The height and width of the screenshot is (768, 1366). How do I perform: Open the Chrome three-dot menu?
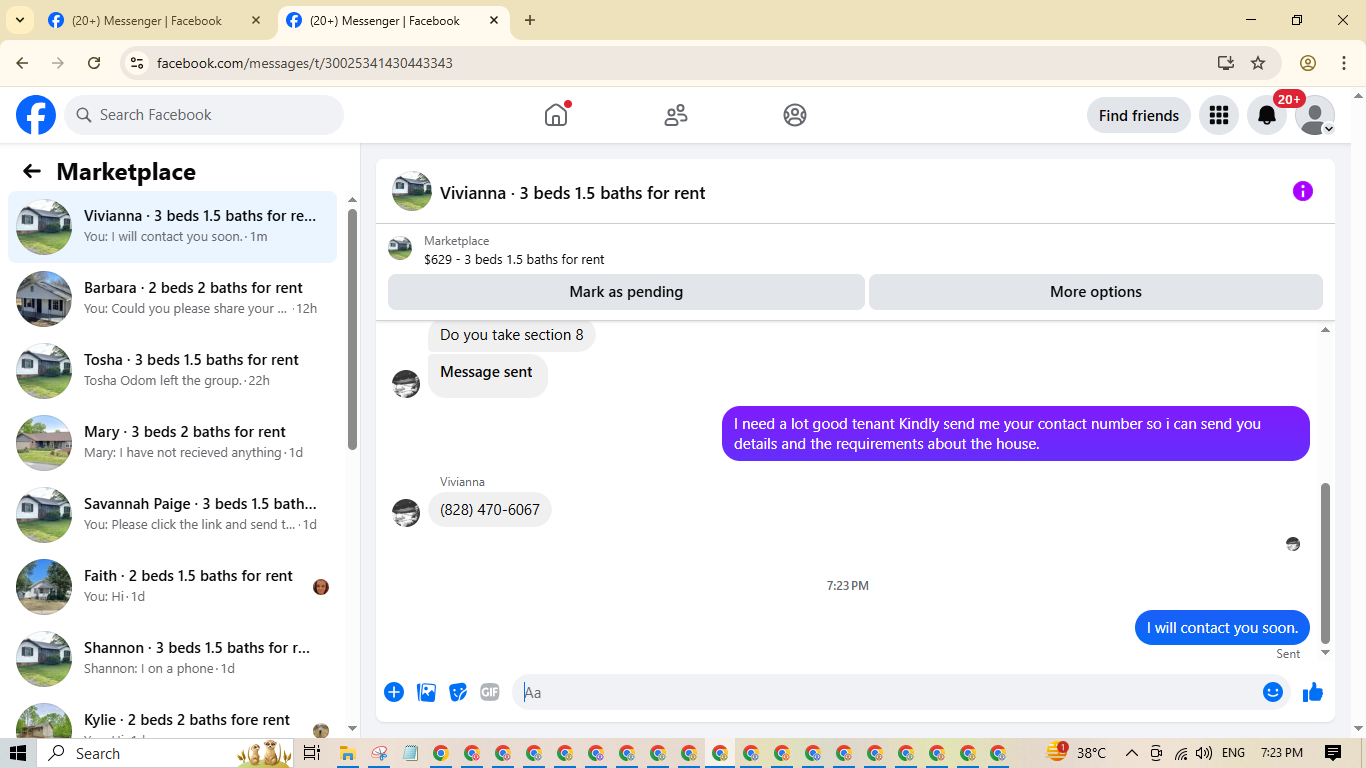pyautogui.click(x=1344, y=63)
